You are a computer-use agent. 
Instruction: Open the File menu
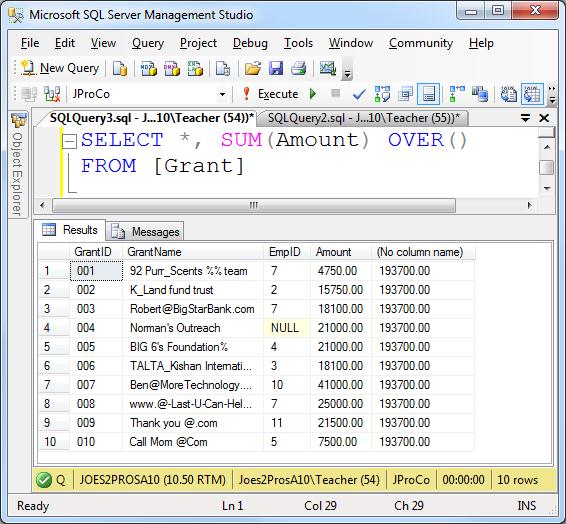point(30,43)
